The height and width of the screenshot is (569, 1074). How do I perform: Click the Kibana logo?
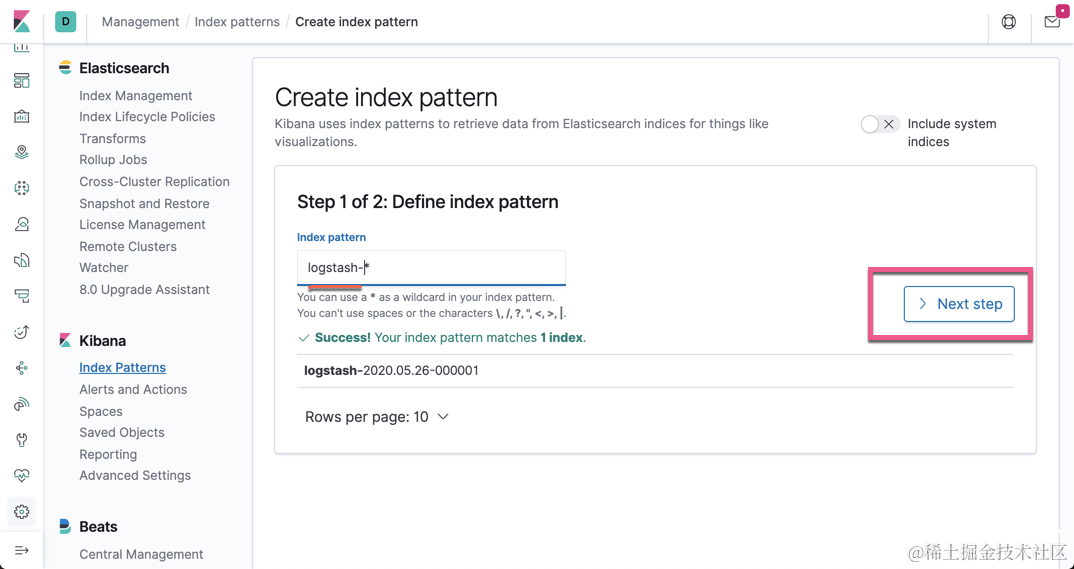click(x=21, y=21)
